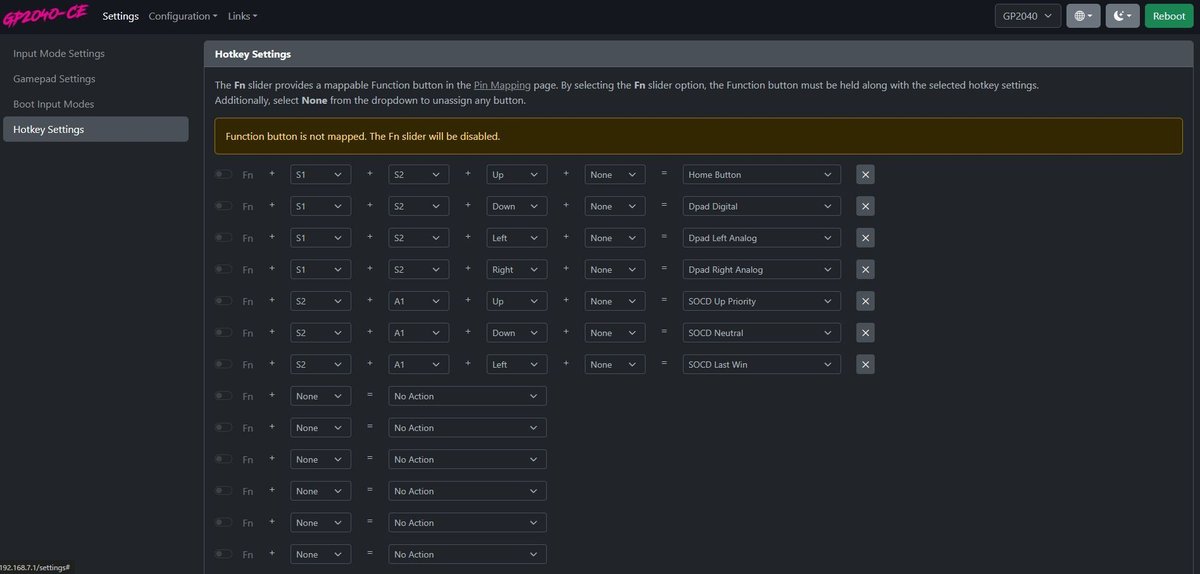Image resolution: width=1200 pixels, height=574 pixels.
Task: Open the Links menu
Action: click(x=242, y=16)
